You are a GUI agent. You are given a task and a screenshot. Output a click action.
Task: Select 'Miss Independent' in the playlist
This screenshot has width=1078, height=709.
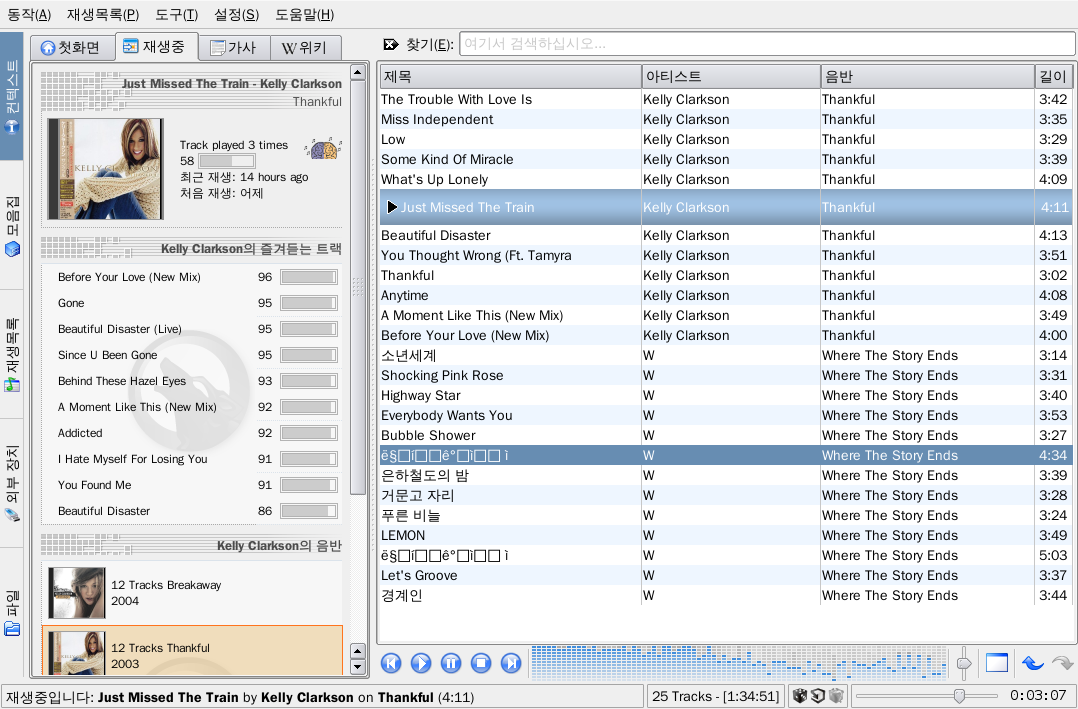[x=726, y=120]
